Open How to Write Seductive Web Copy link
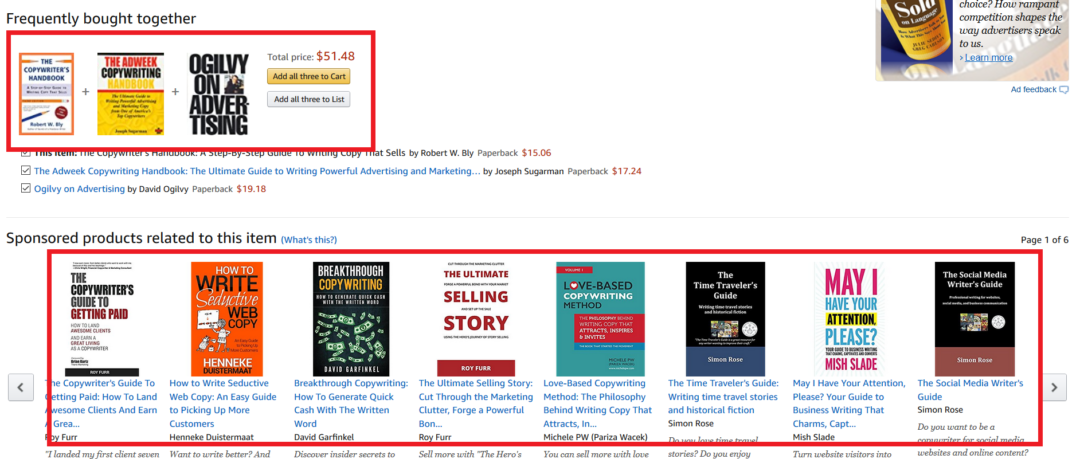Screen dimensions: 1080x459 coord(223,403)
